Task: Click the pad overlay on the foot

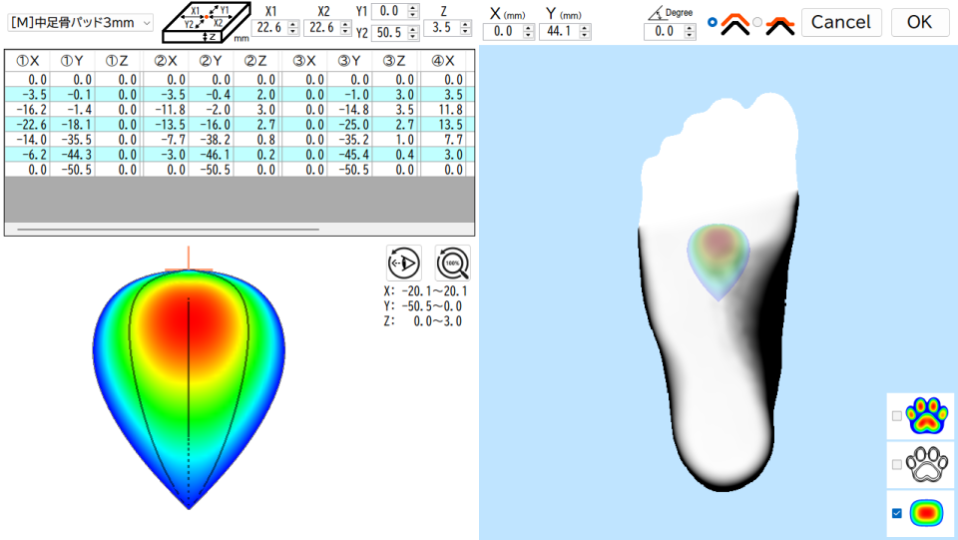Action: [718, 261]
